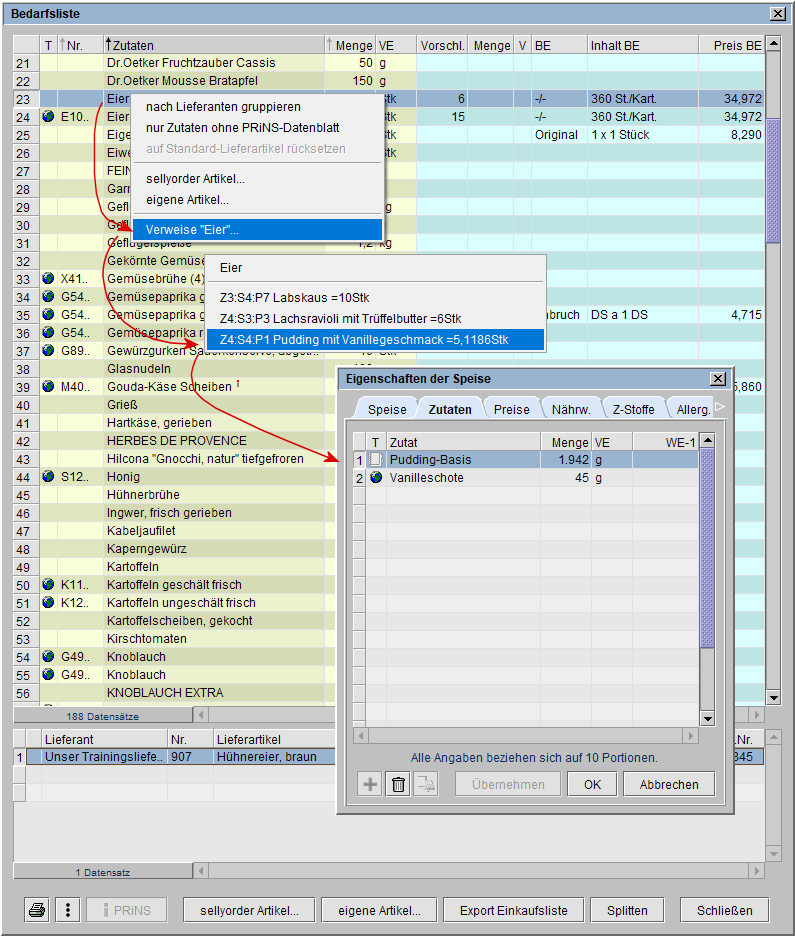Click the printer icon at bottom left
This screenshot has height=936, width=795.
pos(37,910)
